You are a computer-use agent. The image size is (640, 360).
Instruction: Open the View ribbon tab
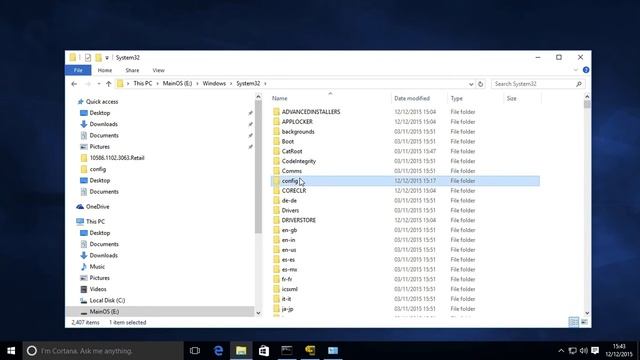pyautogui.click(x=158, y=70)
